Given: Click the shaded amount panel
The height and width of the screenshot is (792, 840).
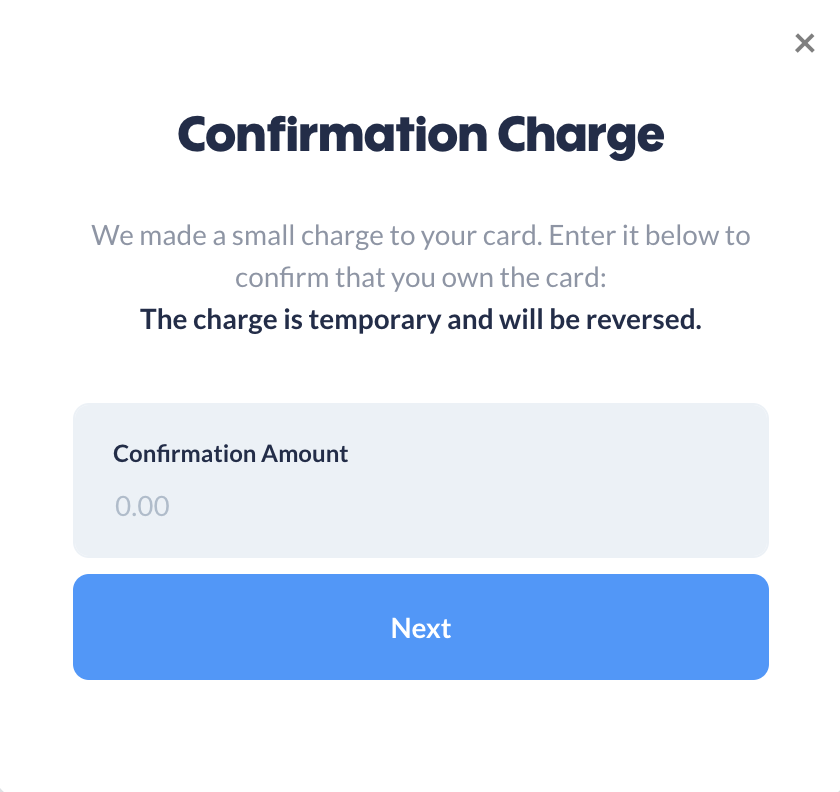Looking at the screenshot, I should tap(420, 480).
